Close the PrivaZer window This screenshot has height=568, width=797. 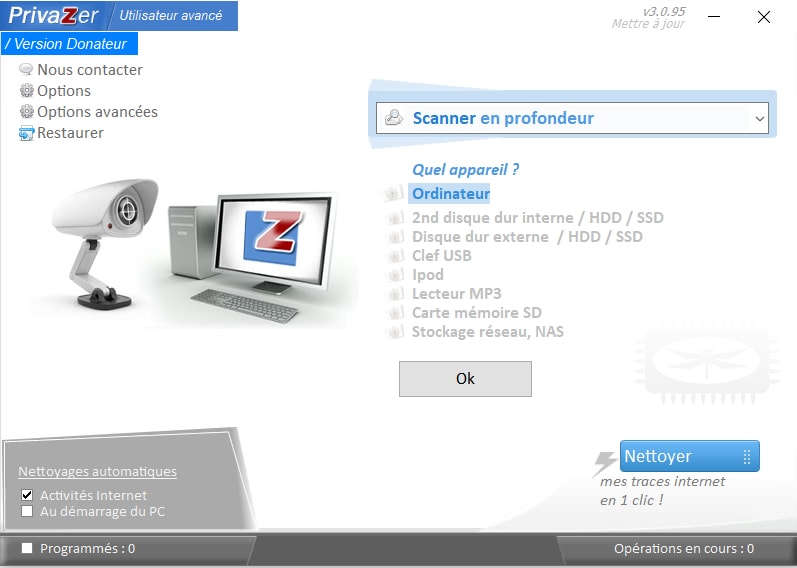763,17
